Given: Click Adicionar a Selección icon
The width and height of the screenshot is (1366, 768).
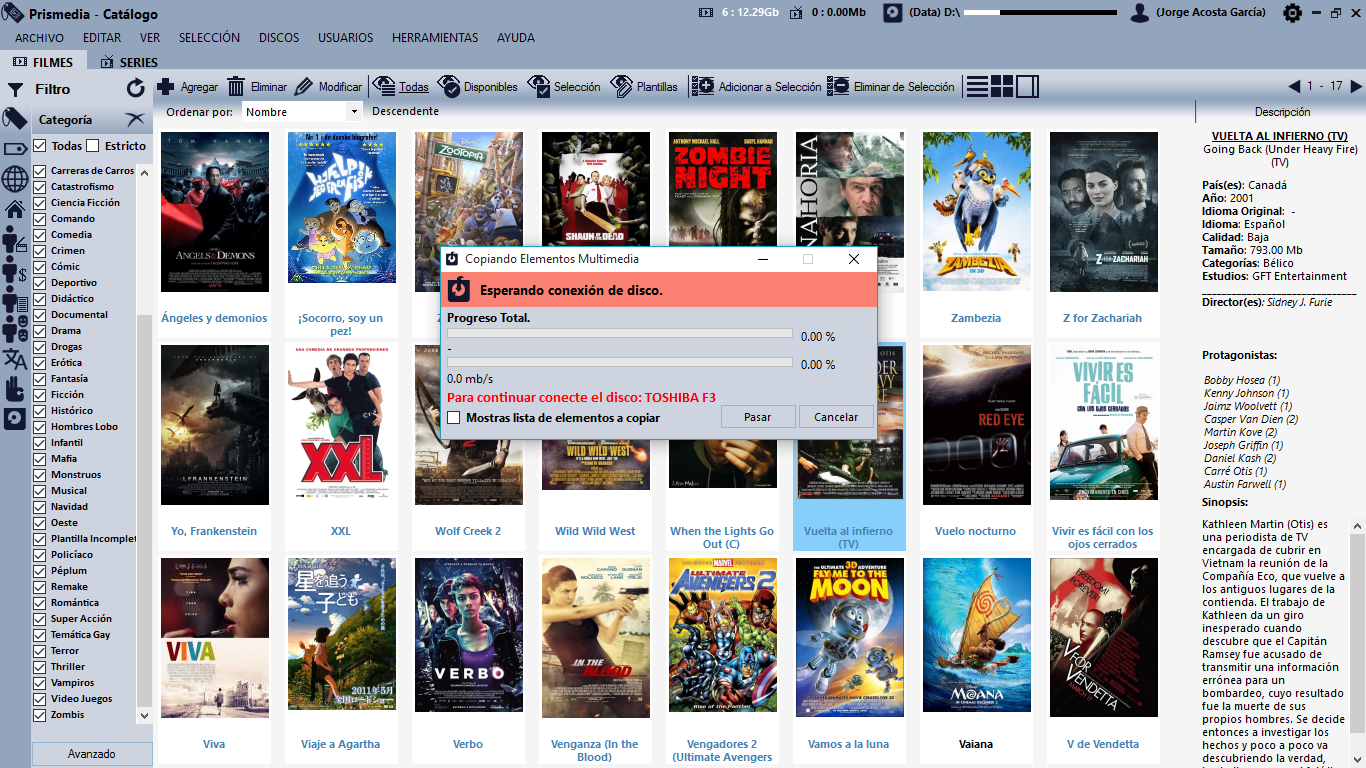Looking at the screenshot, I should click(703, 87).
